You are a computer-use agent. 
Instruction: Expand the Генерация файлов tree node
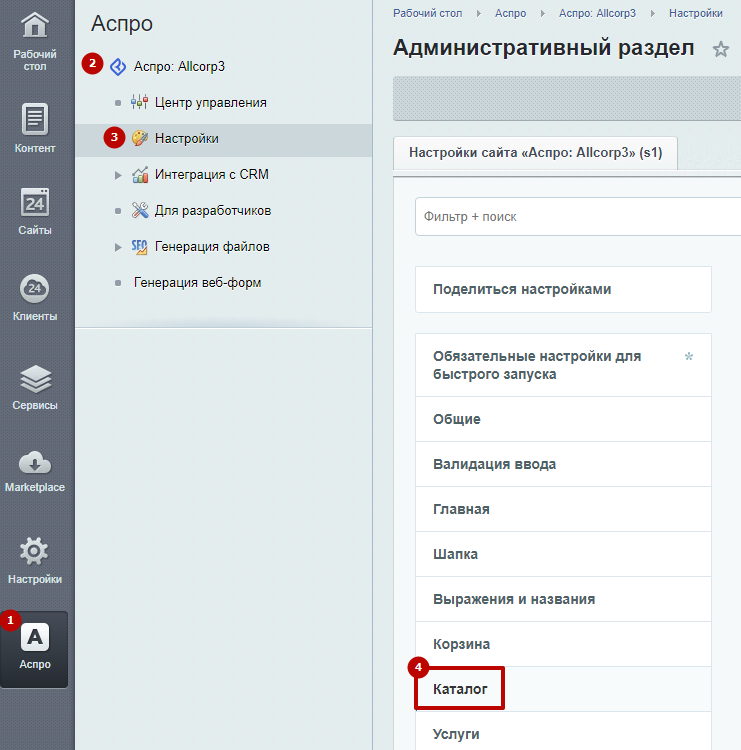118,247
